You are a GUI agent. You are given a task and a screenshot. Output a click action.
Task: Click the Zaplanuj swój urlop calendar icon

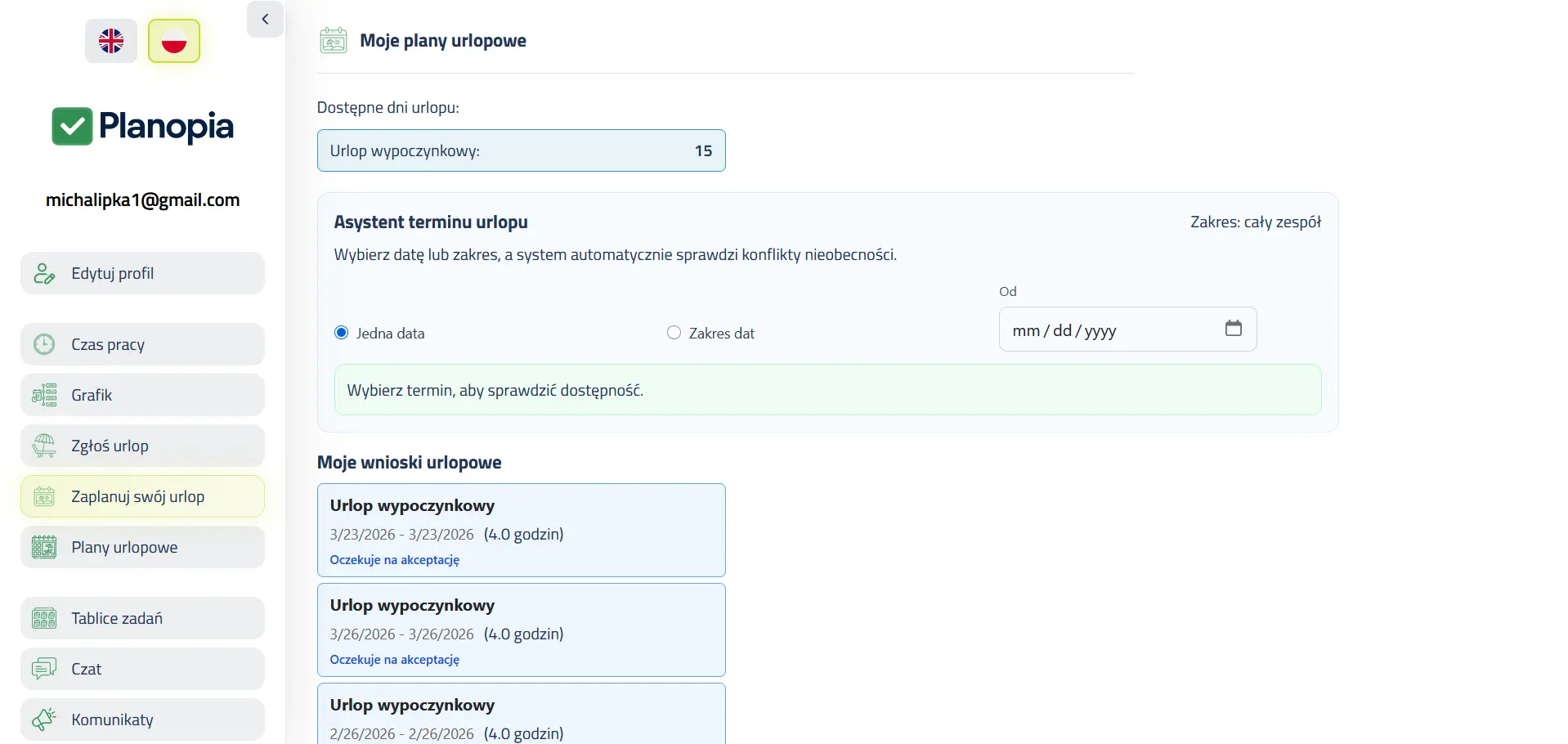pyautogui.click(x=44, y=496)
